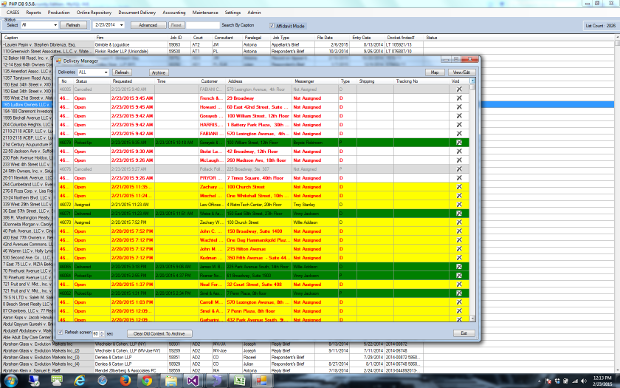
Task: Click the Archive button
Action: [x=159, y=72]
